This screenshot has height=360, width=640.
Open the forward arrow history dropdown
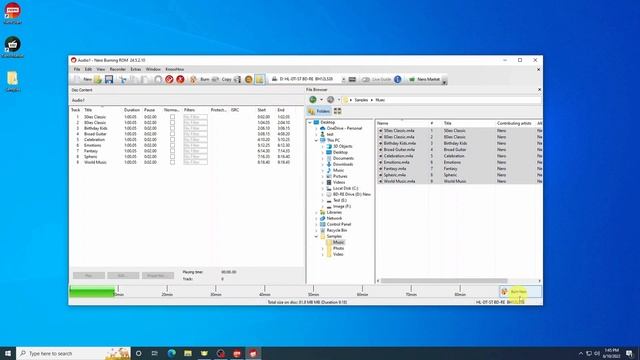(x=339, y=100)
